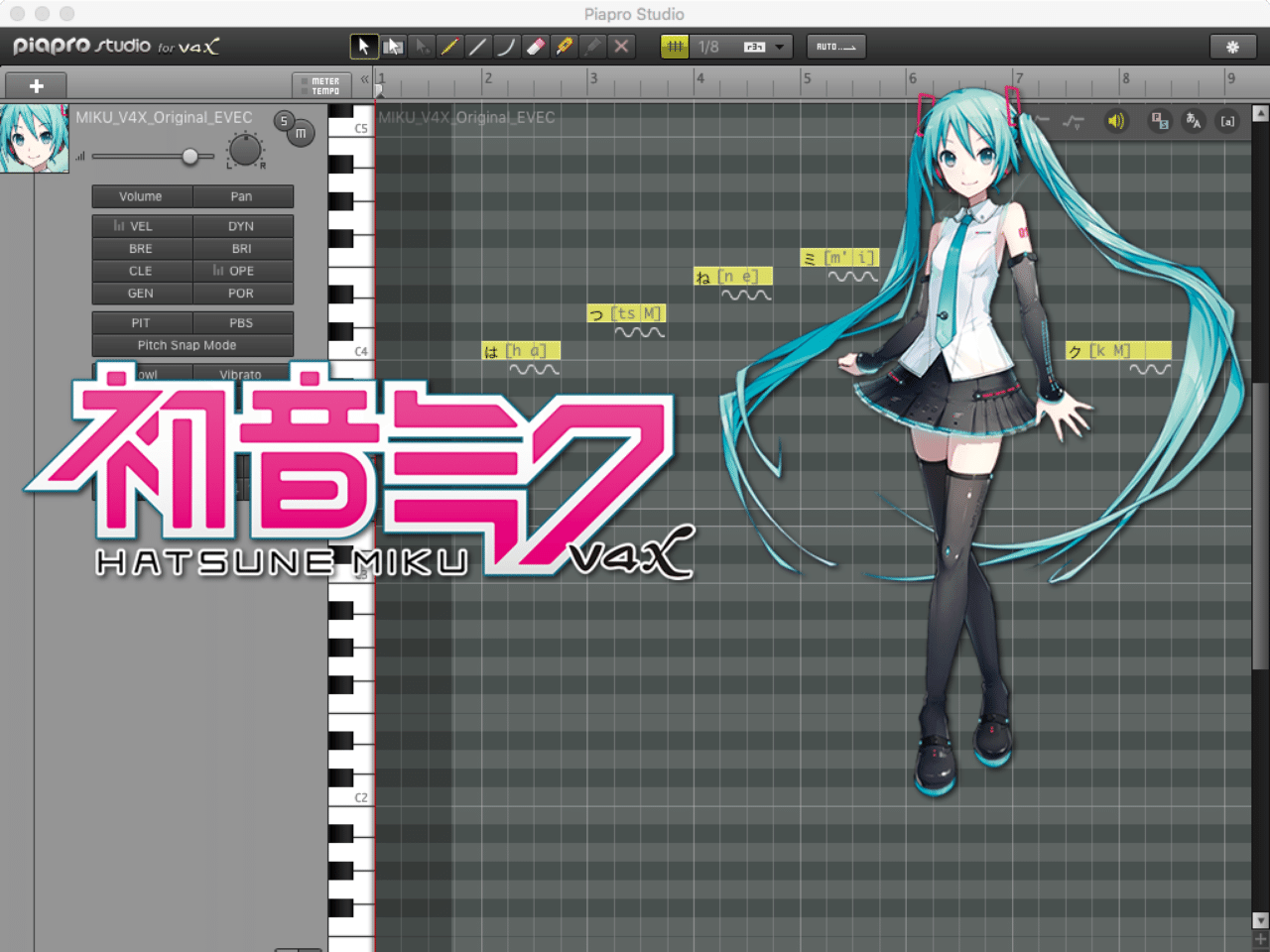
Task: Click the AUTO scroll button
Action: tap(835, 47)
